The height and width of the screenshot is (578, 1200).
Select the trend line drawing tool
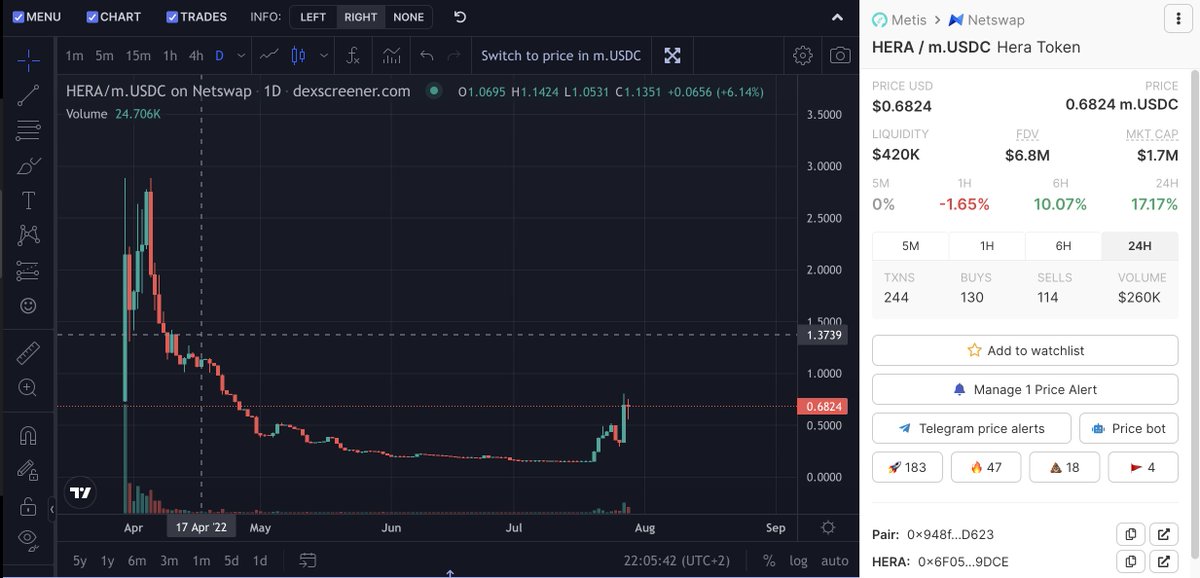tap(28, 95)
